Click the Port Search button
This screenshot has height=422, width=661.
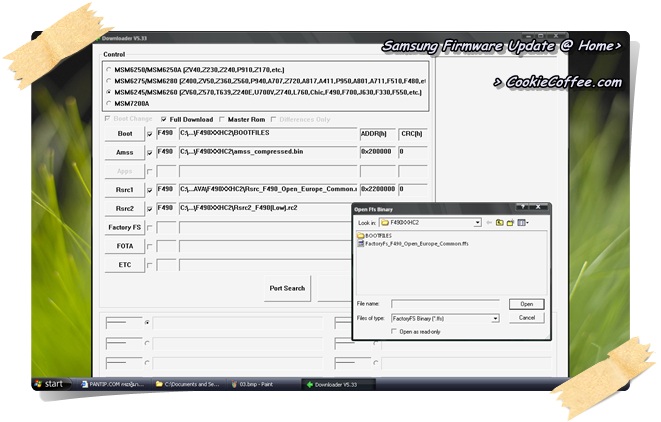pyautogui.click(x=287, y=288)
